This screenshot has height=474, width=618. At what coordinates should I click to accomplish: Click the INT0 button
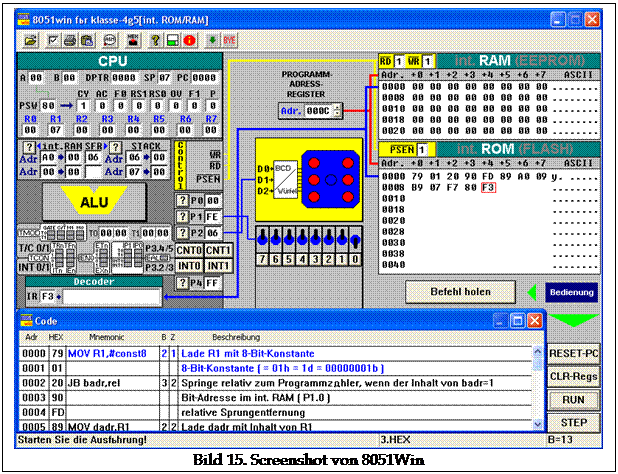[189, 266]
